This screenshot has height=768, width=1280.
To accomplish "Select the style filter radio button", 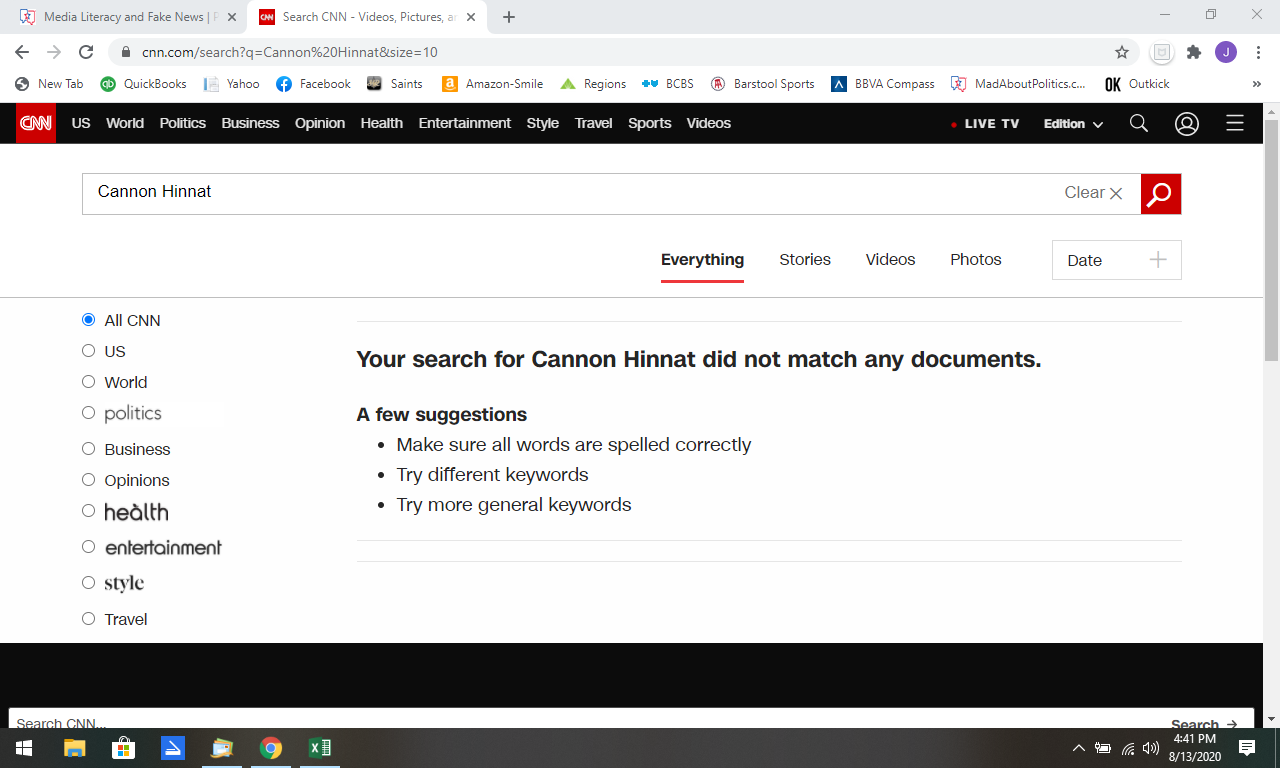I will pos(88,583).
